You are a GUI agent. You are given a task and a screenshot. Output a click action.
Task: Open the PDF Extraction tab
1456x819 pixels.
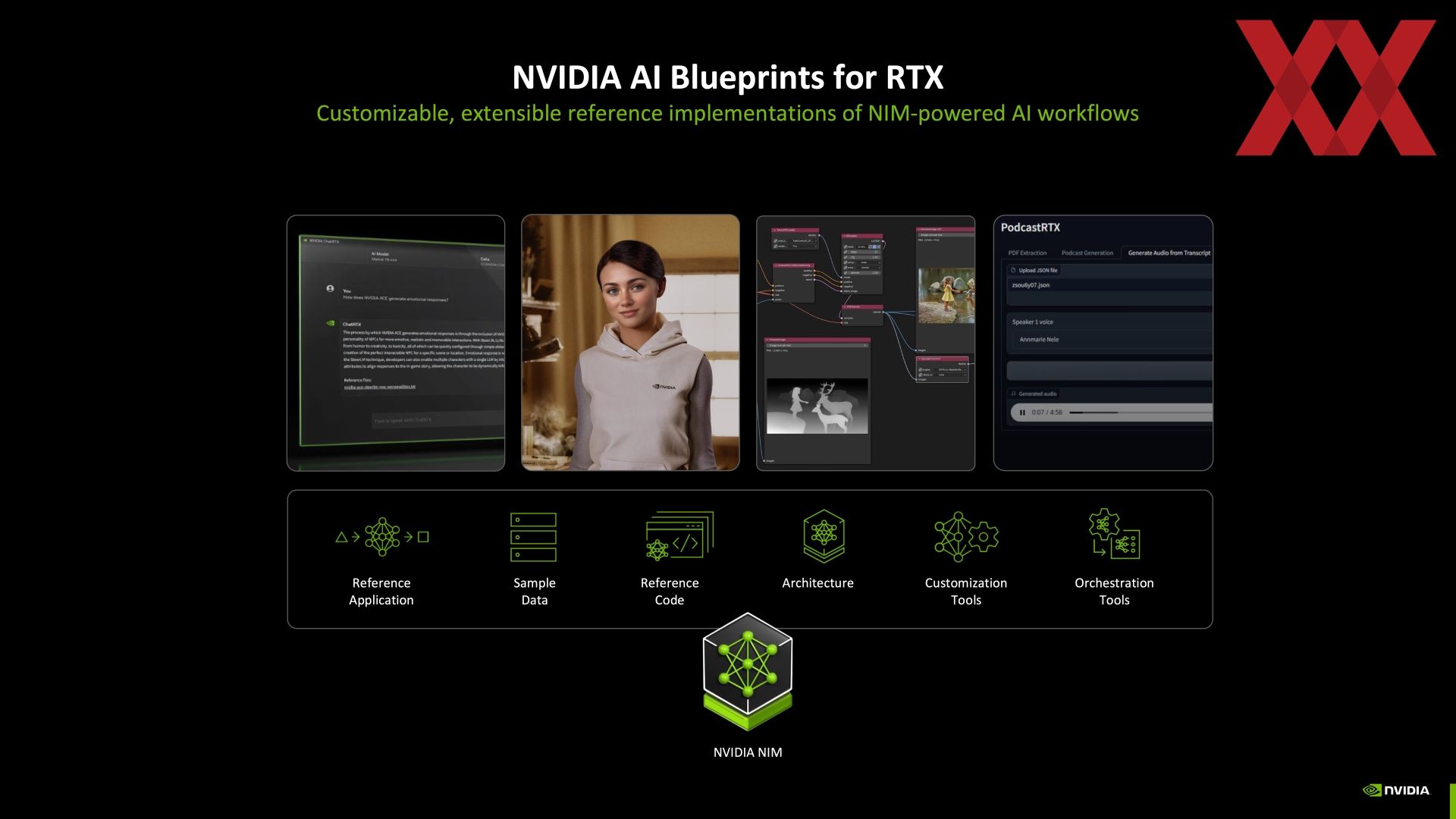[1027, 253]
